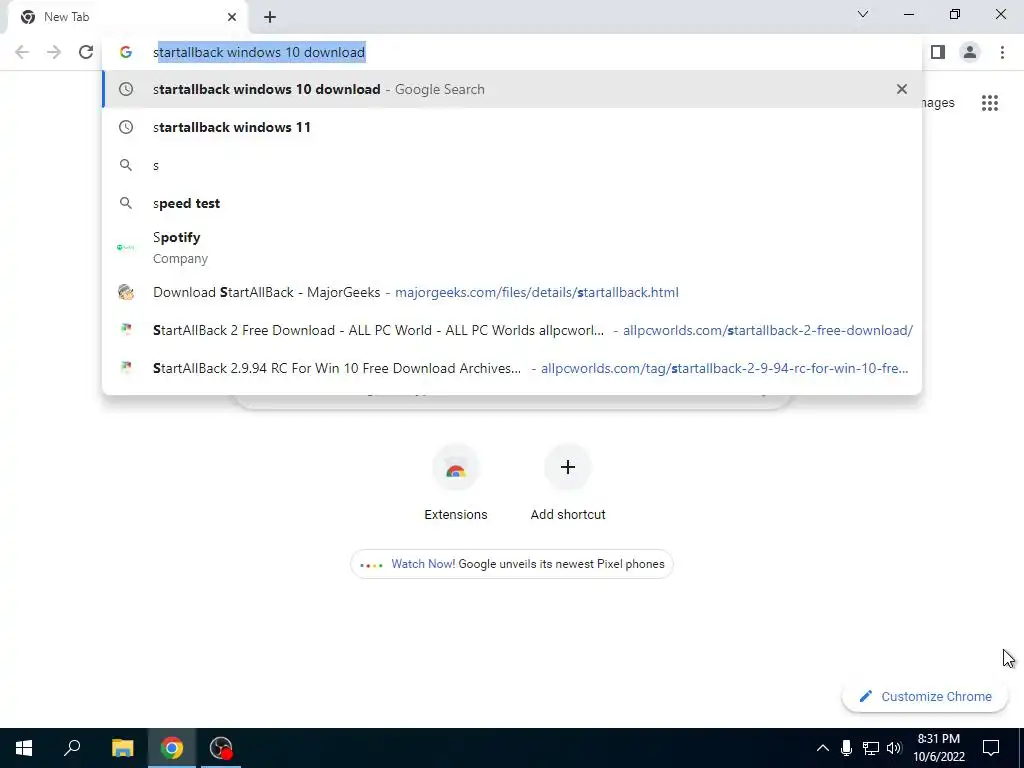Open the tab search chevron
Image resolution: width=1024 pixels, height=768 pixels.
[x=863, y=14]
